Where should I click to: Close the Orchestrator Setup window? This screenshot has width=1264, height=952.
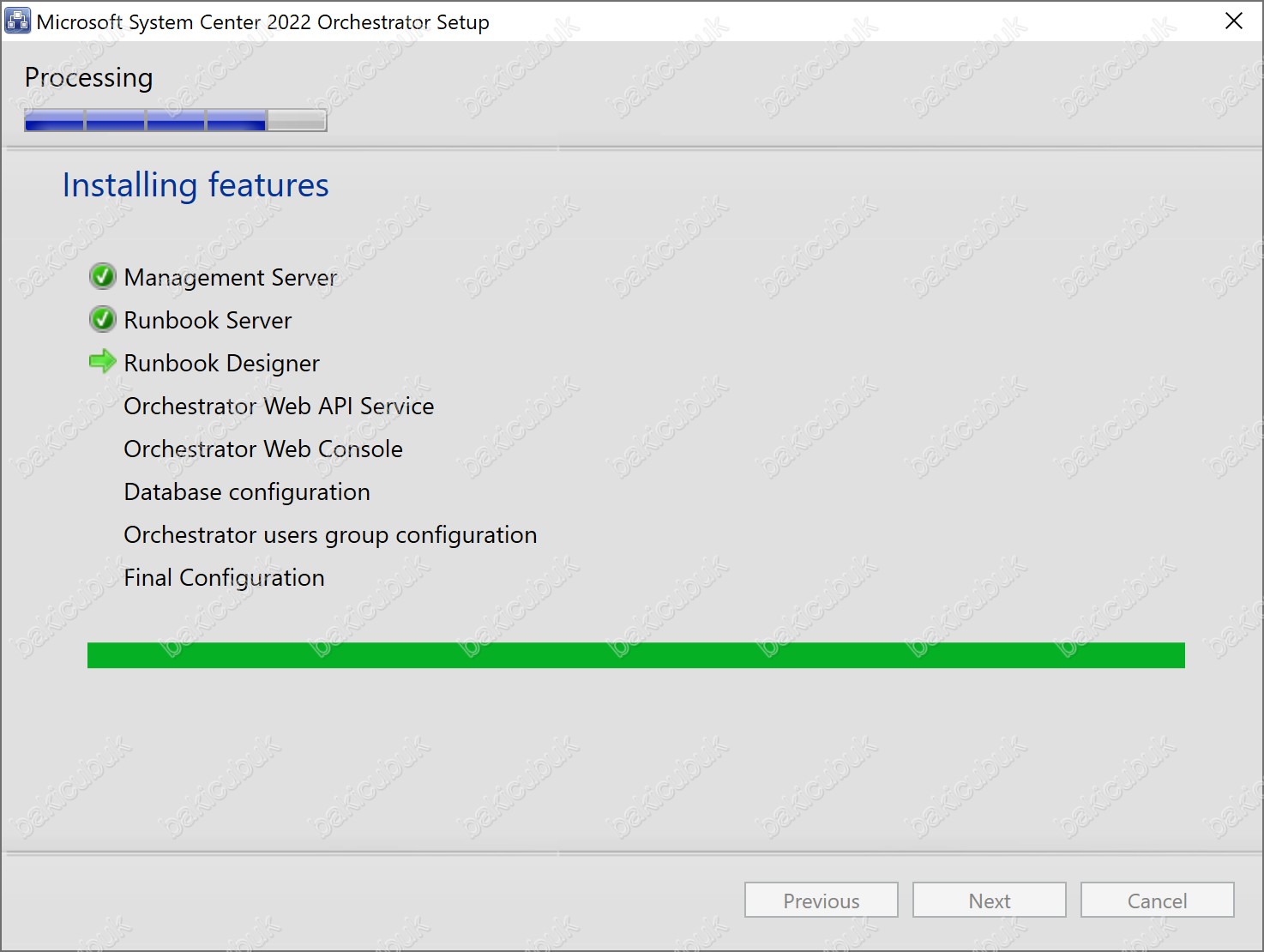click(1234, 21)
